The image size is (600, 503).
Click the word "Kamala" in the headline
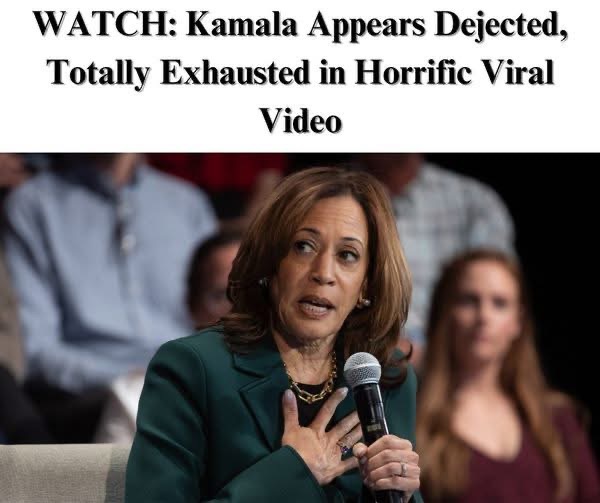241,25
